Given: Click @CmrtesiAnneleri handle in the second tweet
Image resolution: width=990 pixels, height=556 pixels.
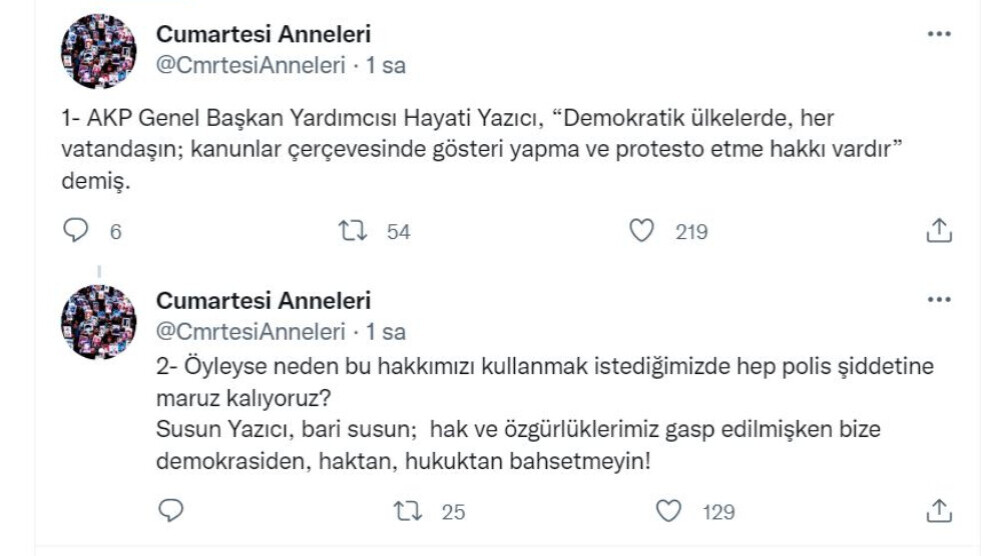Looking at the screenshot, I should pyautogui.click(x=249, y=332).
